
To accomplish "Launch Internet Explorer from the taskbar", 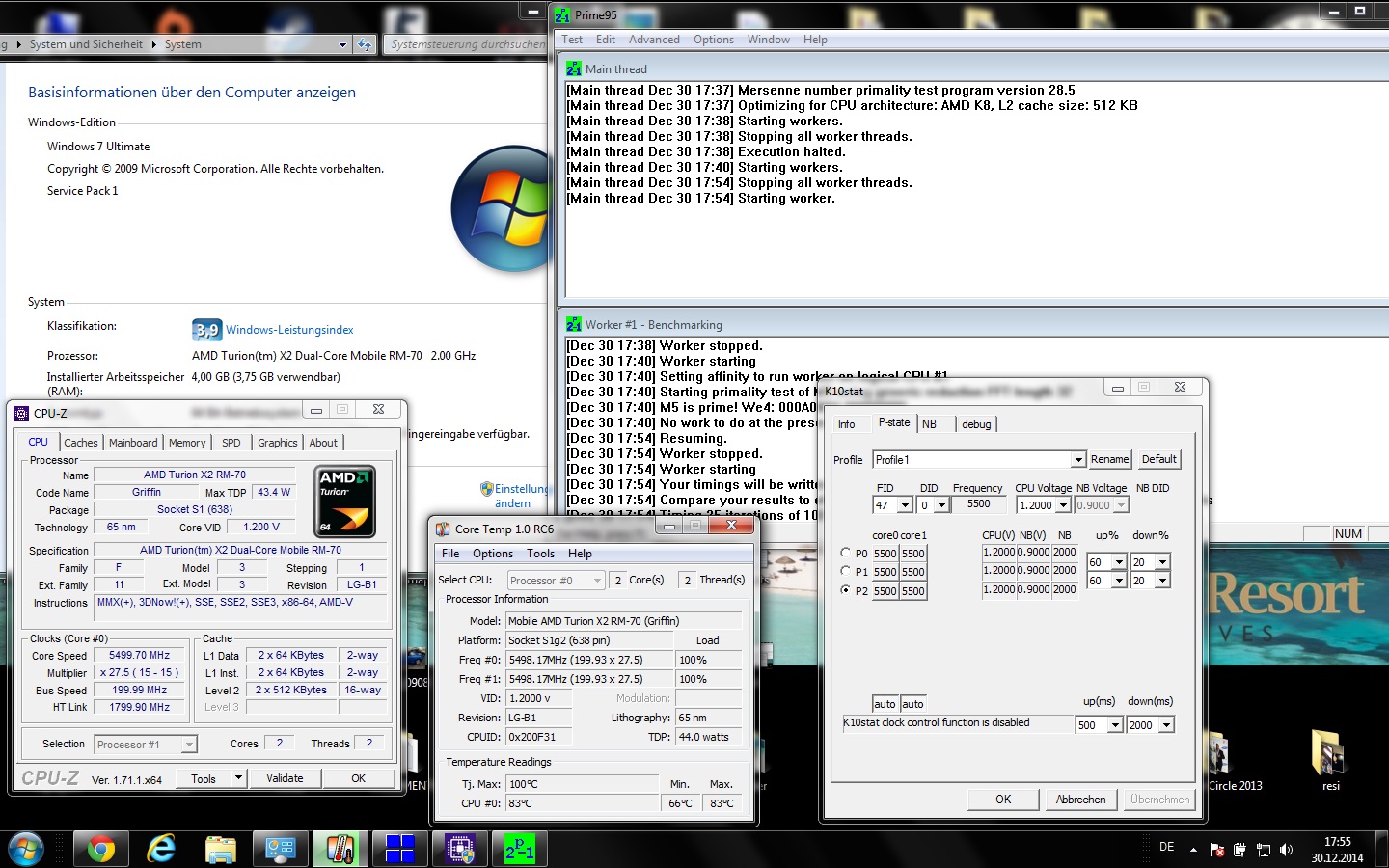I will tap(161, 849).
